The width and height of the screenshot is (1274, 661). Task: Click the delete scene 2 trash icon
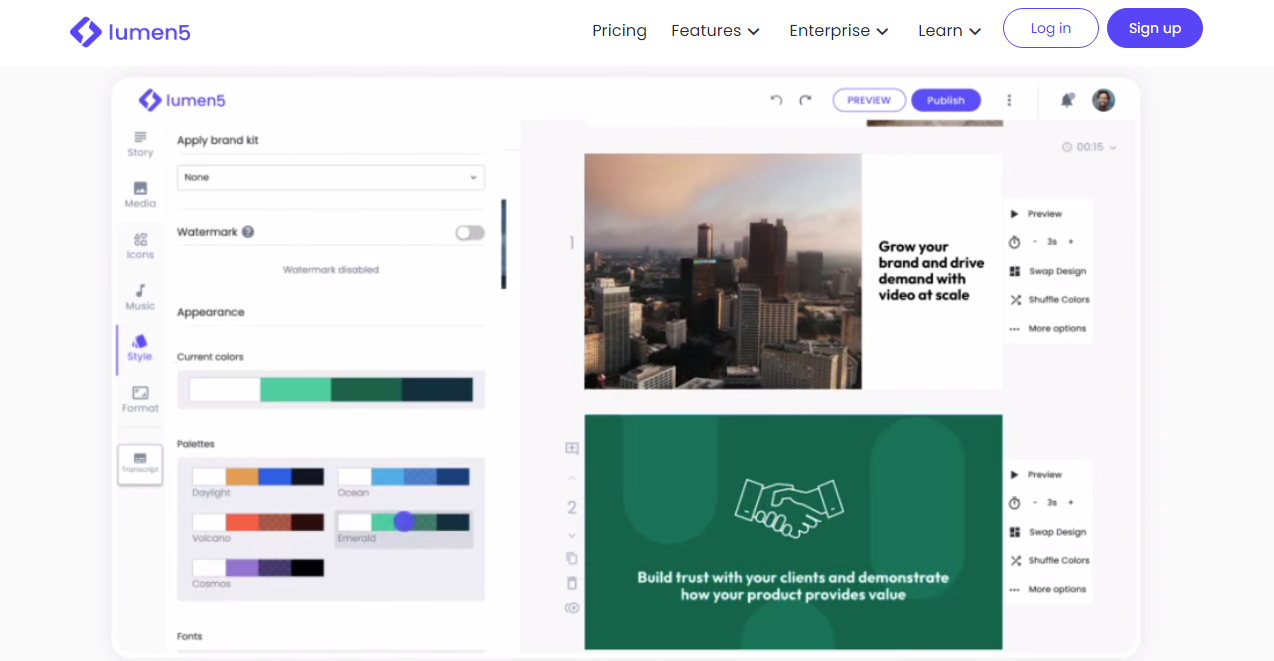point(572,583)
